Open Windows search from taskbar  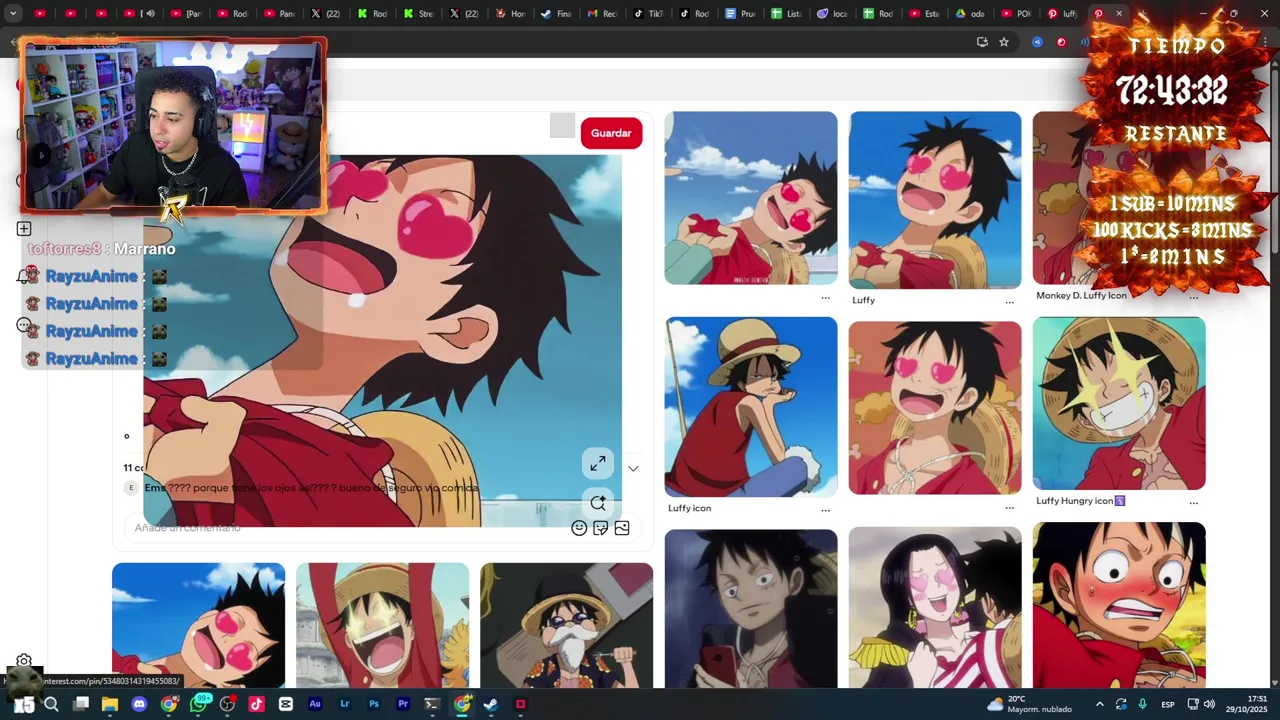pyautogui.click(x=52, y=704)
